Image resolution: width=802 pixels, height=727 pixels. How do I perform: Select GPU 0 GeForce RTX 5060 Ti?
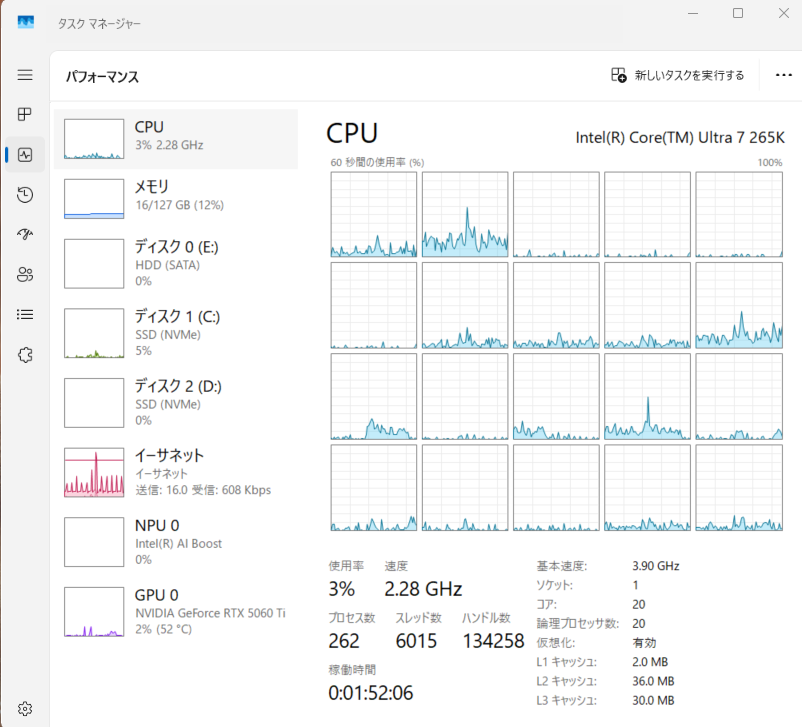coord(176,611)
